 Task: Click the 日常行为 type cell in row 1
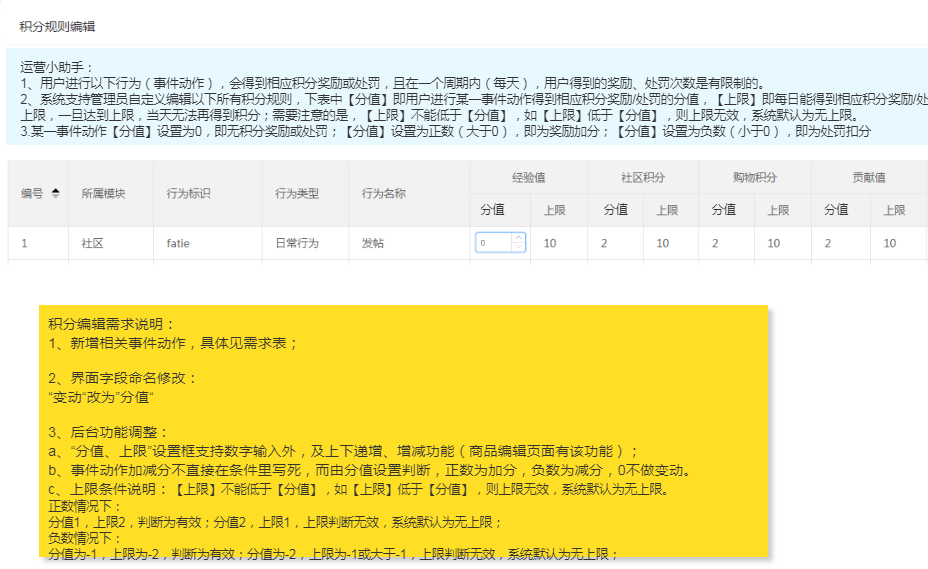[297, 243]
